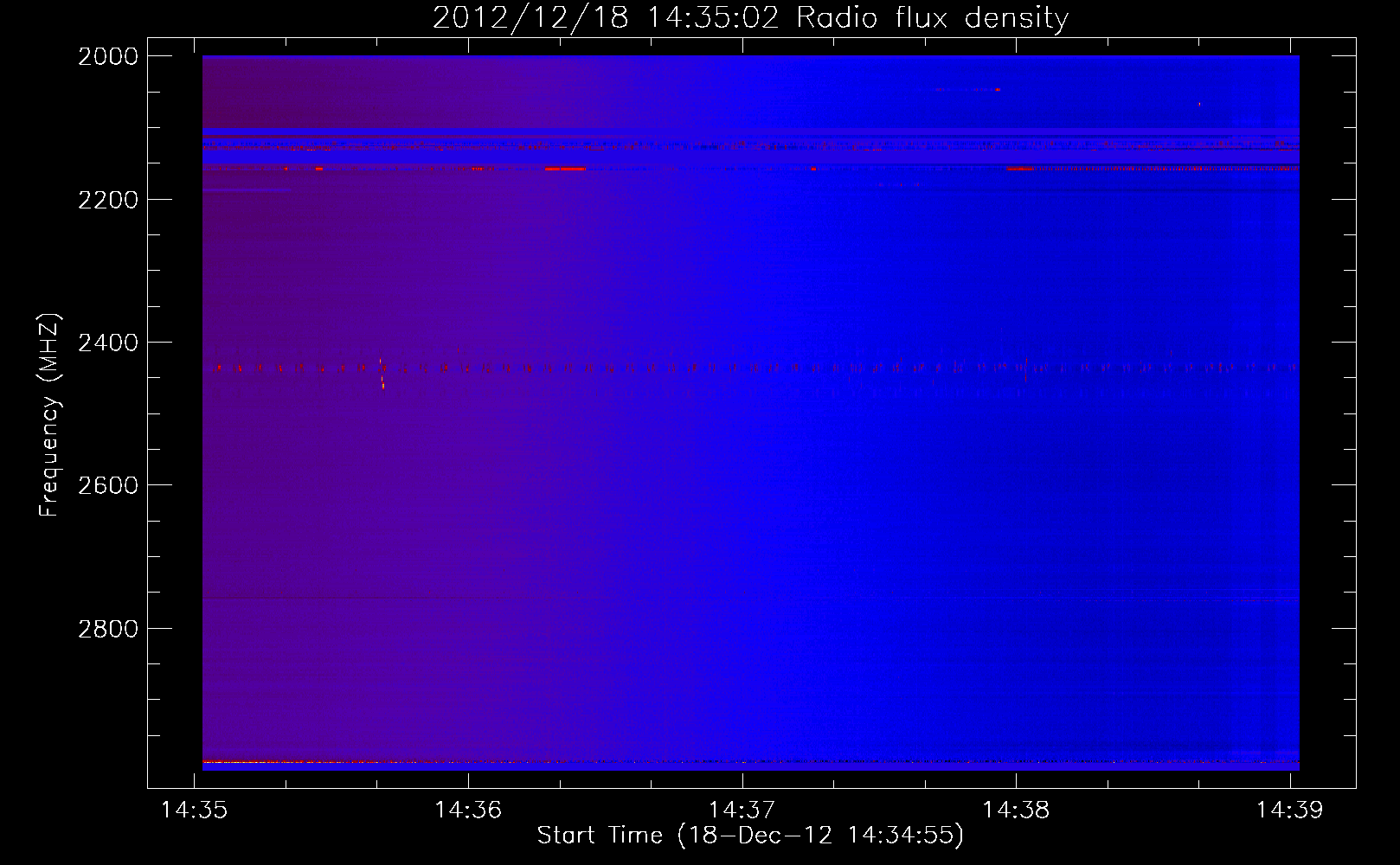This screenshot has height=865, width=1400.
Task: Click the white drifting streak below 2400 MHz
Action: tap(382, 374)
